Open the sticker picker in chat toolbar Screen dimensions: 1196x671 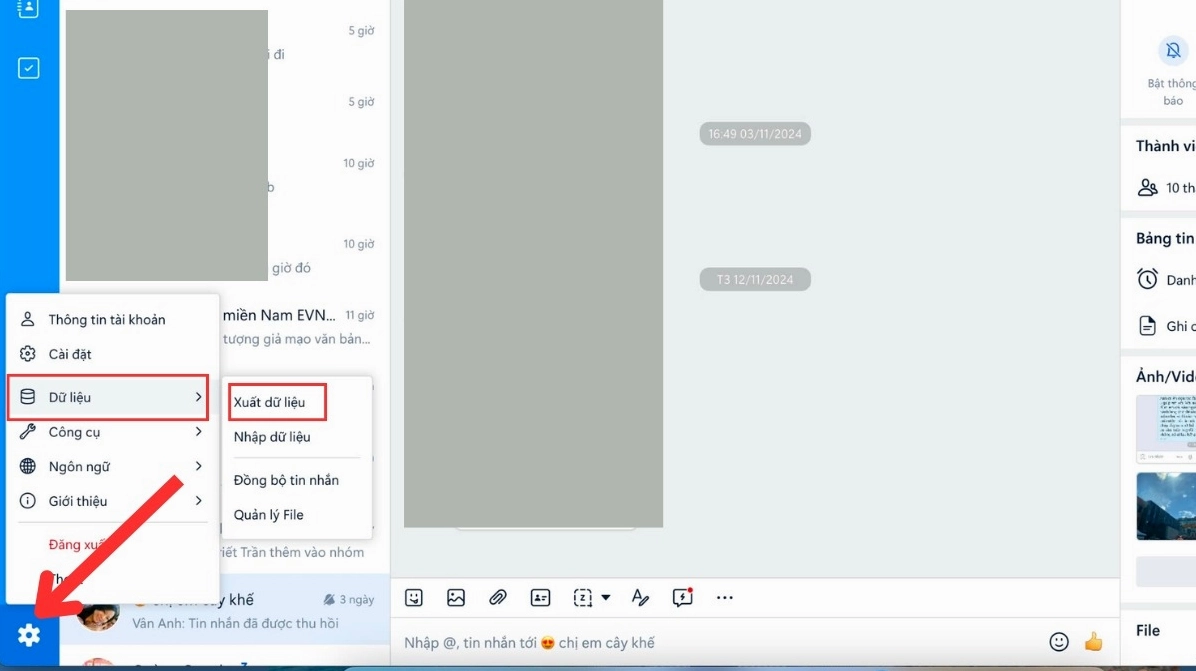coord(414,598)
